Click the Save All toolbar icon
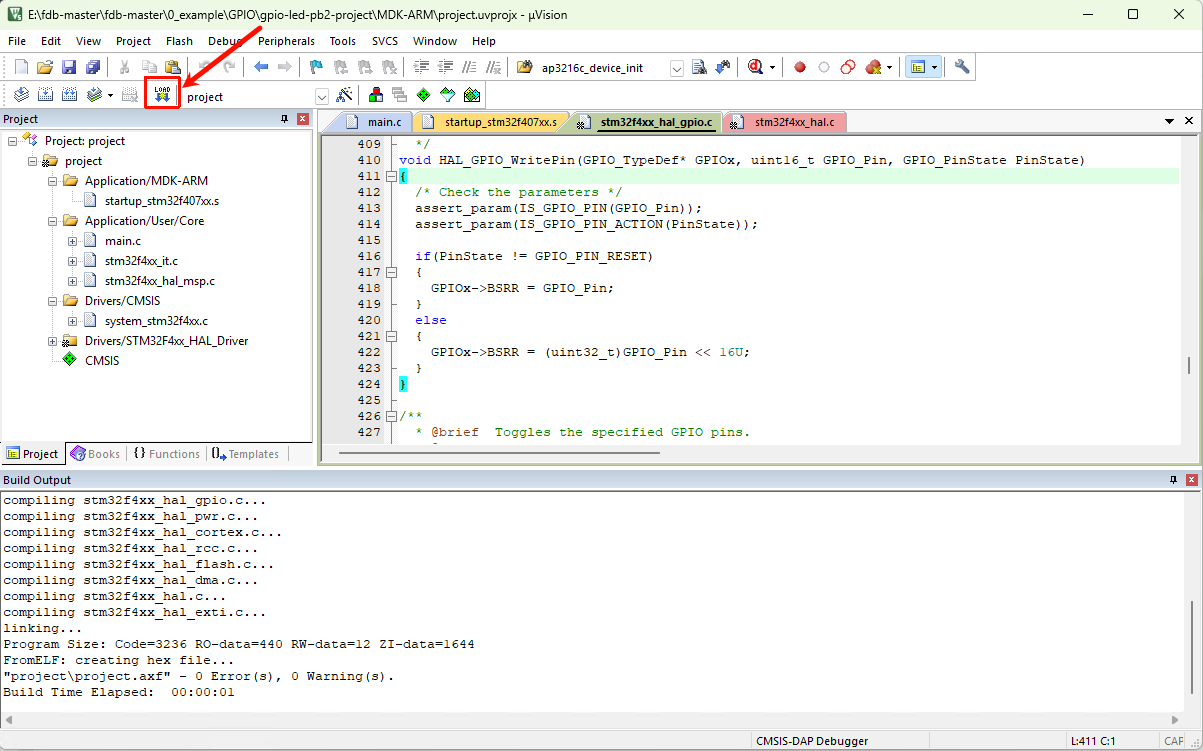1203x751 pixels. click(x=92, y=67)
